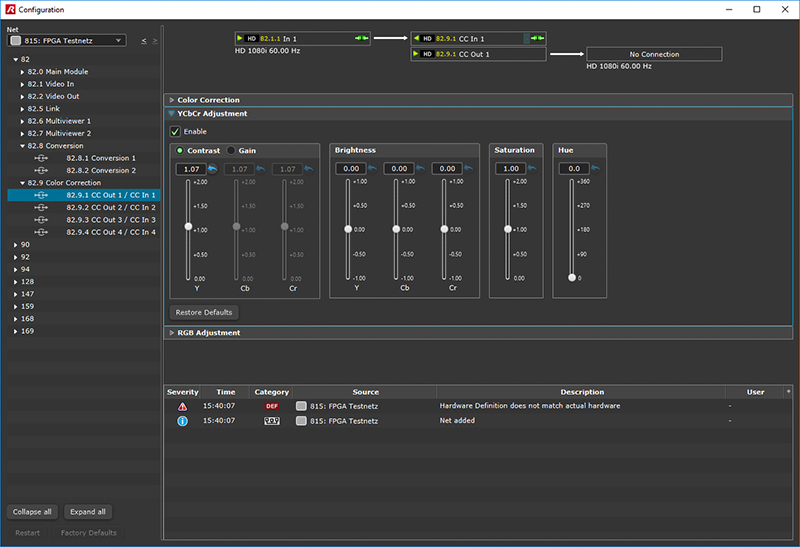
Task: Click the Saturation slider handle
Action: point(508,229)
